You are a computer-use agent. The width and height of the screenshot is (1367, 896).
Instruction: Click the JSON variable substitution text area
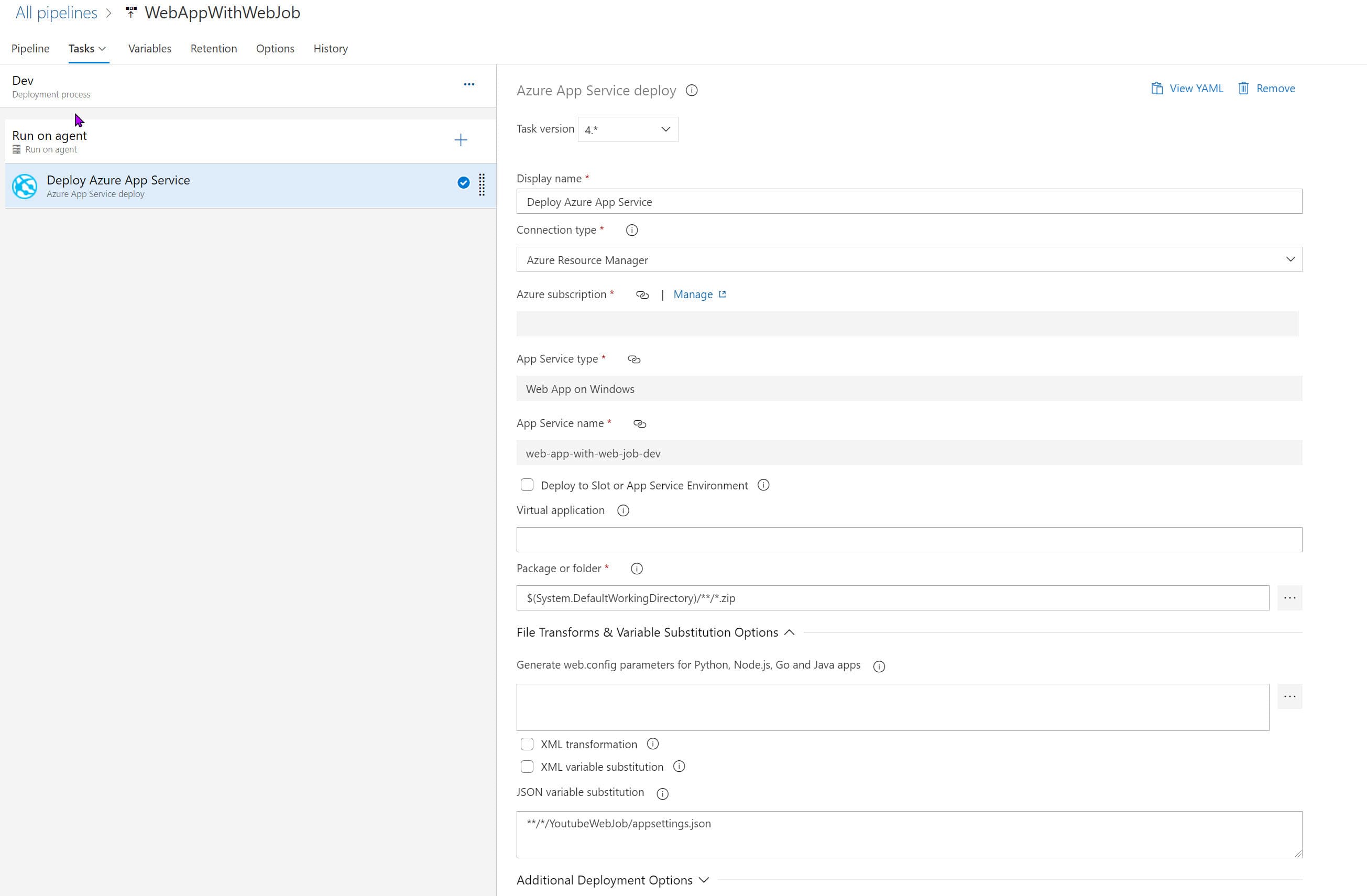point(909,835)
